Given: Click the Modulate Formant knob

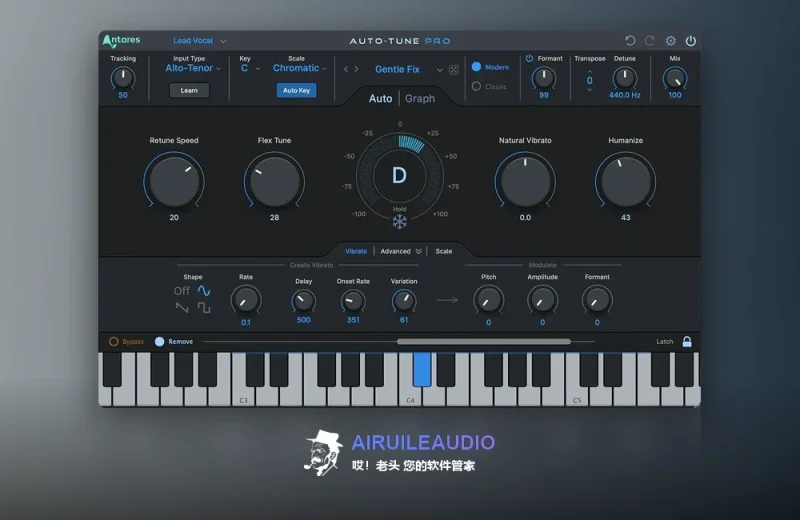Looking at the screenshot, I should [597, 301].
